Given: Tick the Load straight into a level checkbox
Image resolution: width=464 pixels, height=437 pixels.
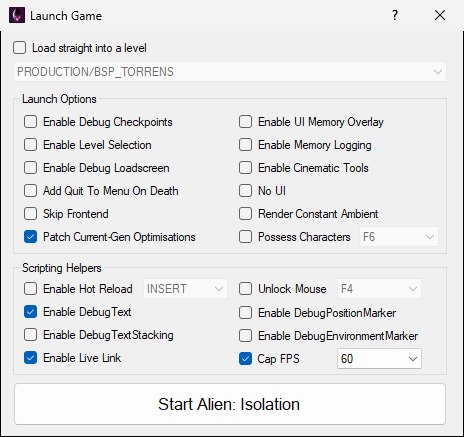Looking at the screenshot, I should click(20, 48).
